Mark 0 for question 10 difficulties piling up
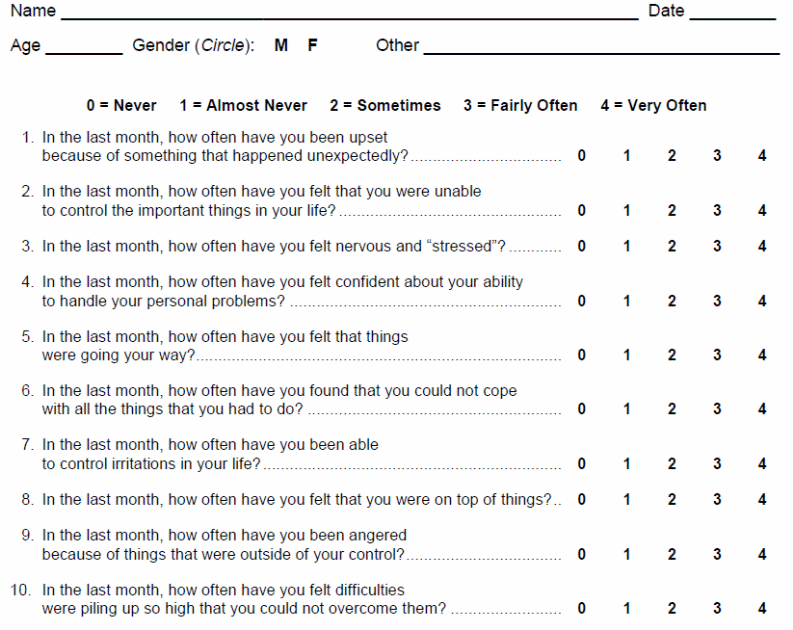793x630 pixels. click(582, 608)
